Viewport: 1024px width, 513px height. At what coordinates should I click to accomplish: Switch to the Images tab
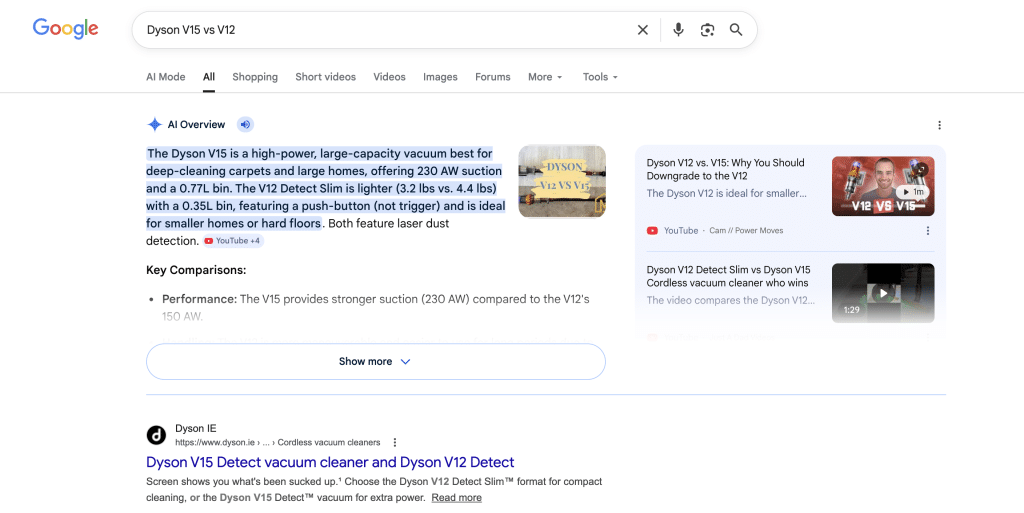coord(440,77)
